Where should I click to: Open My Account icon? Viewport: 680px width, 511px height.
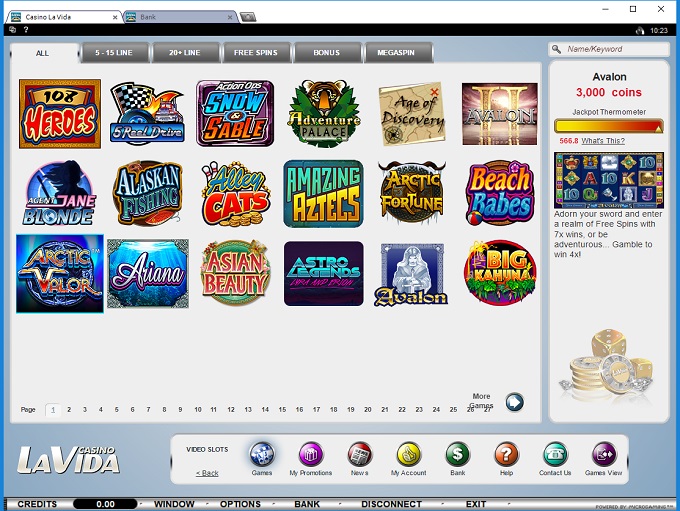(408, 456)
